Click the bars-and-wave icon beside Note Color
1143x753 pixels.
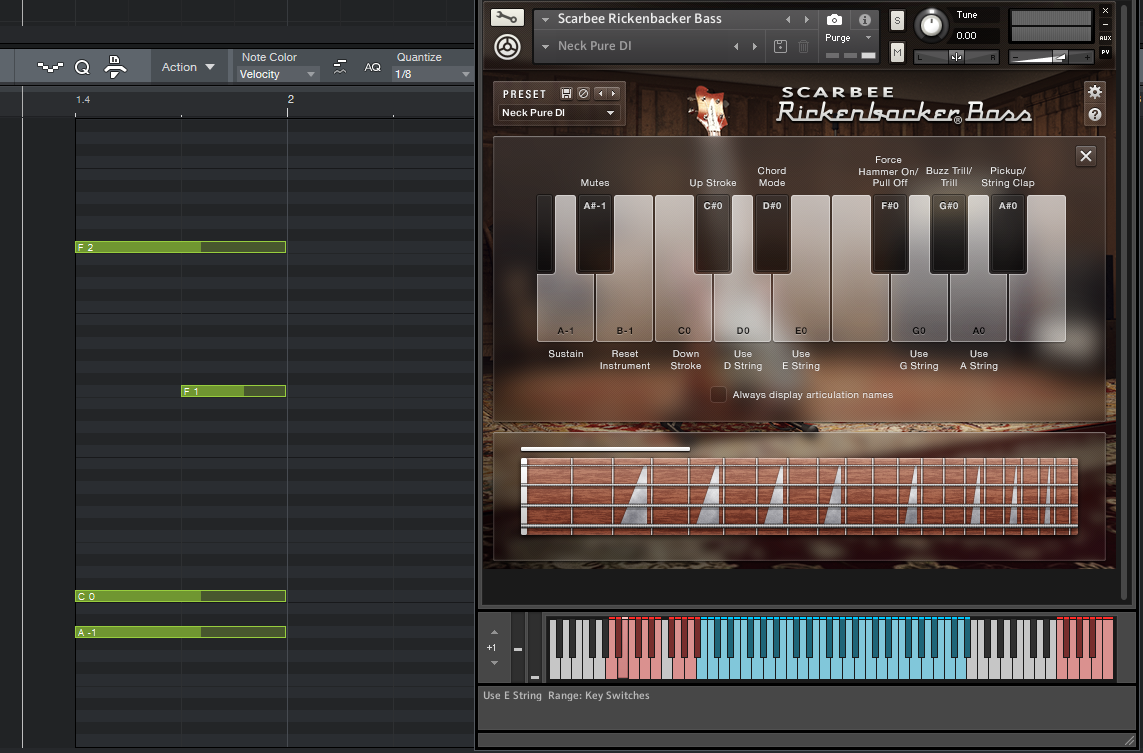340,67
